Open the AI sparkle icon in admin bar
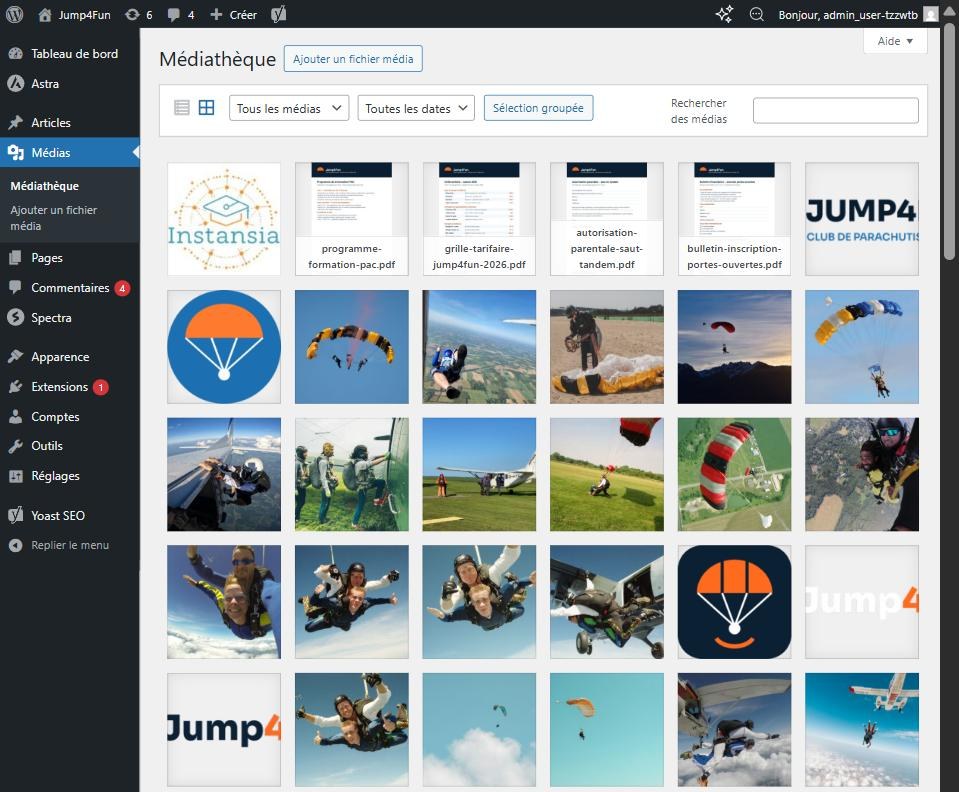Screen dimensions: 959x792 [724, 14]
